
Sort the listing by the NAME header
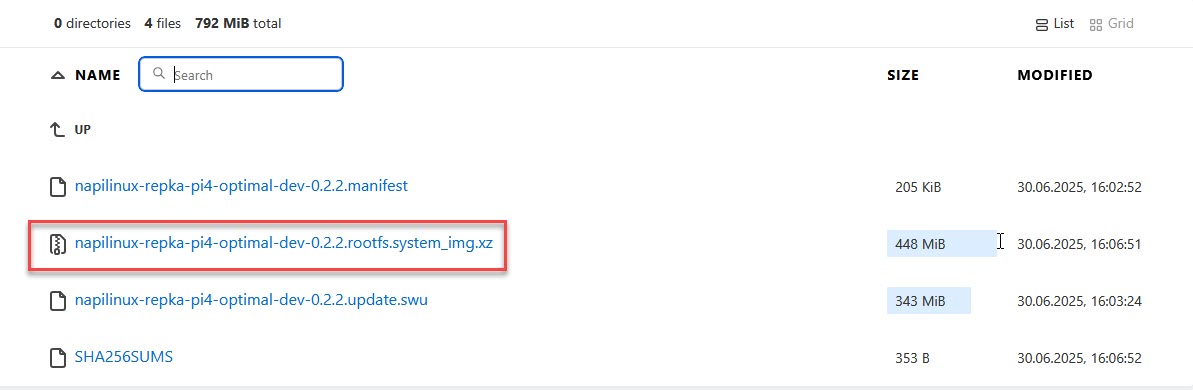(x=98, y=75)
